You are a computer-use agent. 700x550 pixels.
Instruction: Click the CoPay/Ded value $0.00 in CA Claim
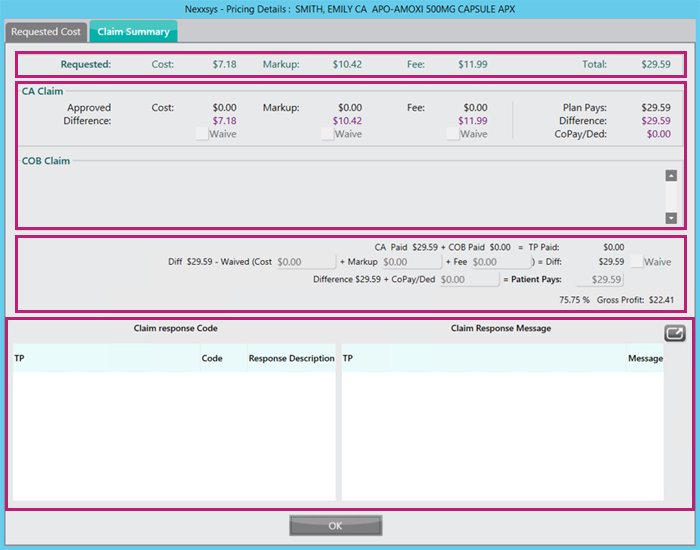click(x=659, y=134)
